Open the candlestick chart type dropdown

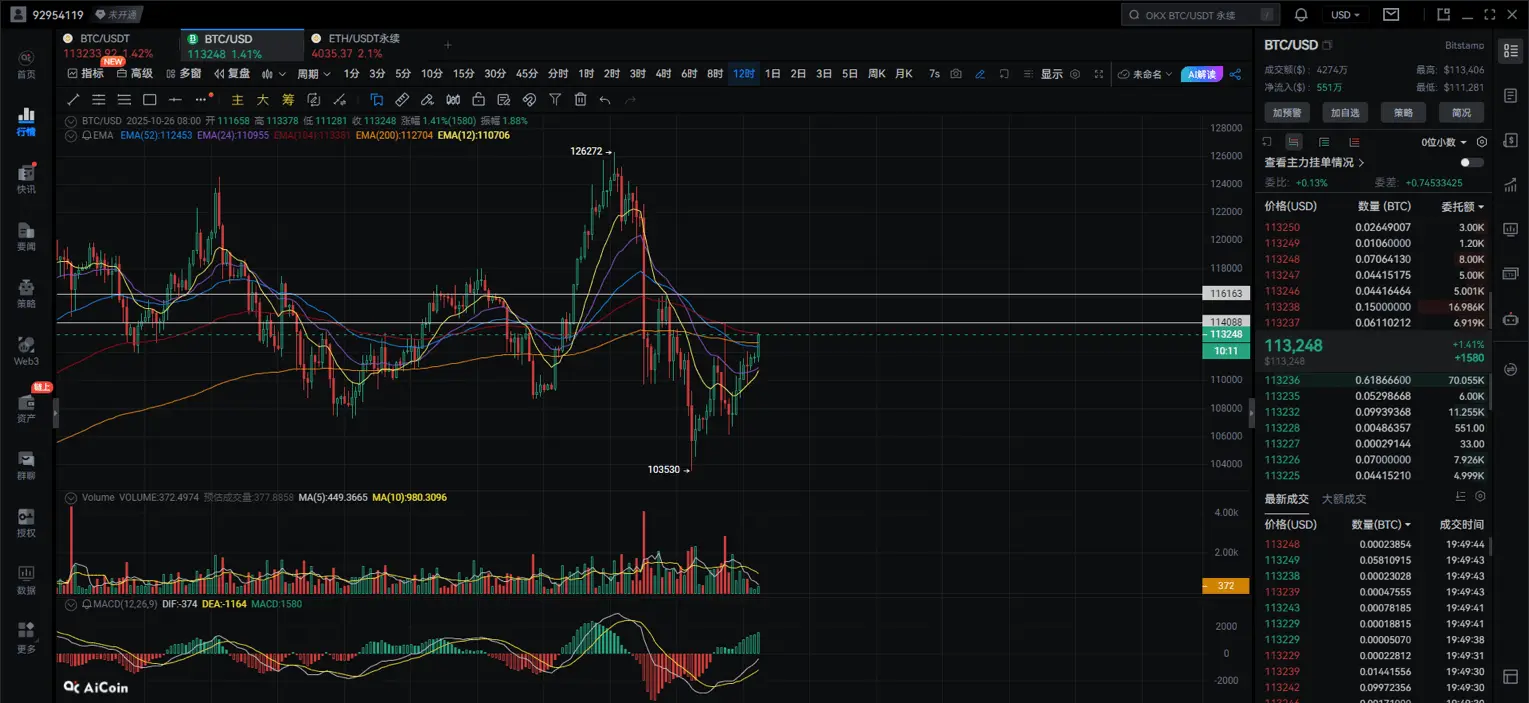(x=274, y=74)
